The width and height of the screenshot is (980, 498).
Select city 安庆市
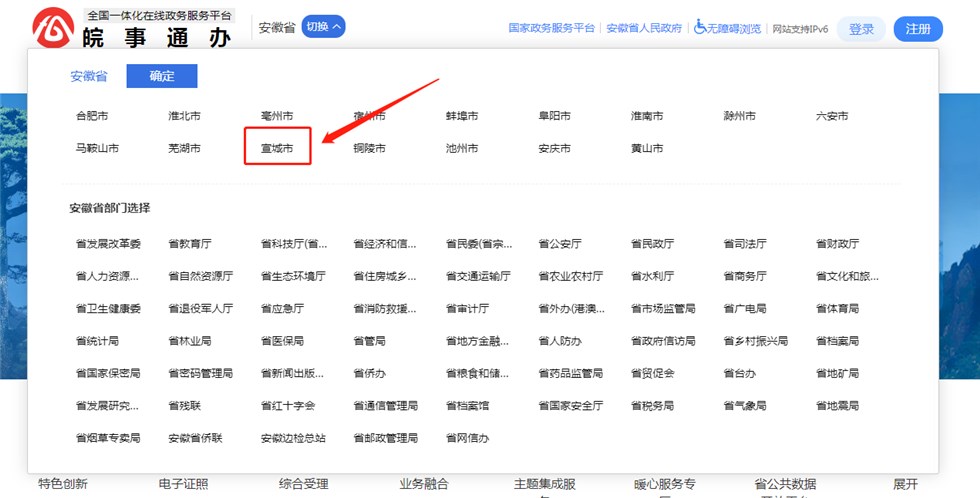point(554,149)
